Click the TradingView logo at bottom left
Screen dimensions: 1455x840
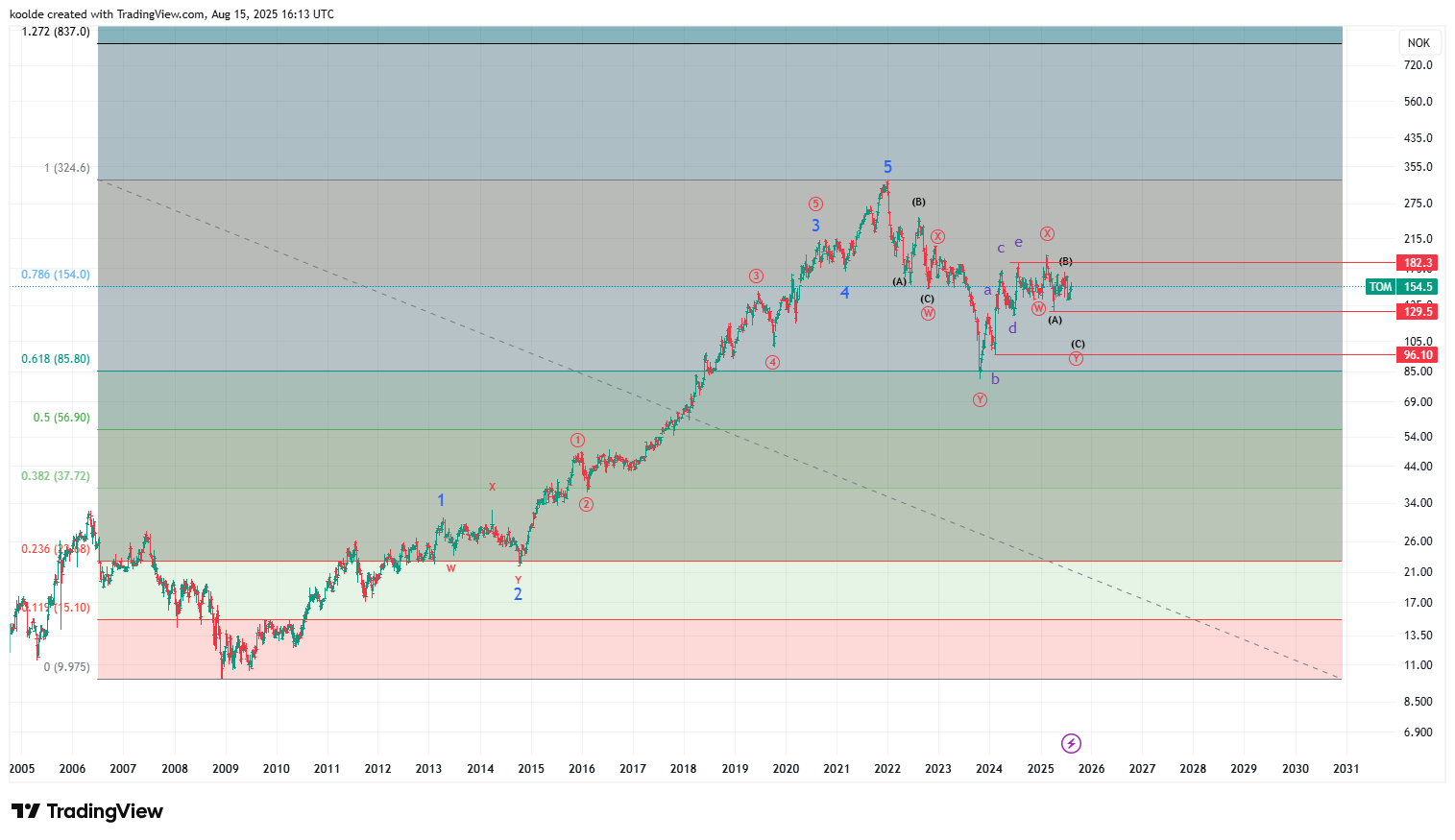(x=87, y=811)
